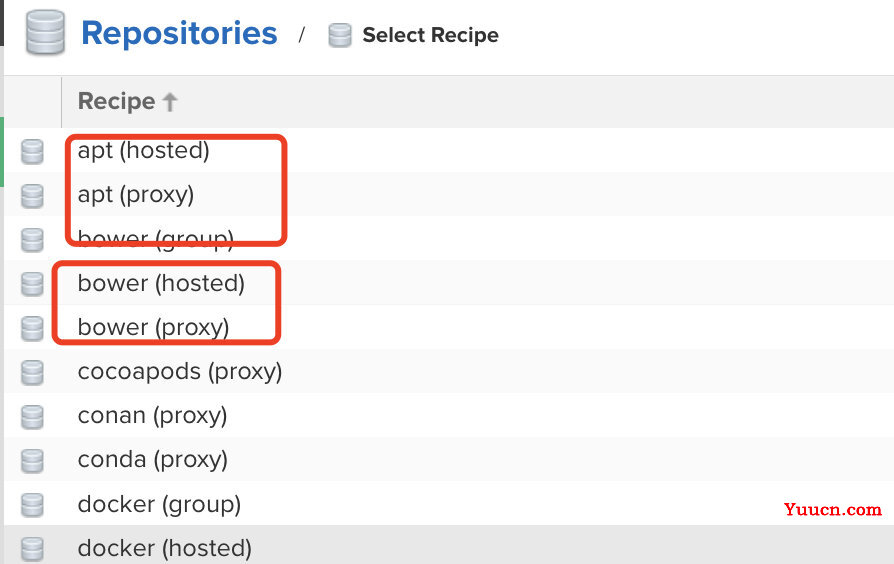This screenshot has width=894, height=564.
Task: Select the bower (hosted) recipe row
Action: click(449, 283)
